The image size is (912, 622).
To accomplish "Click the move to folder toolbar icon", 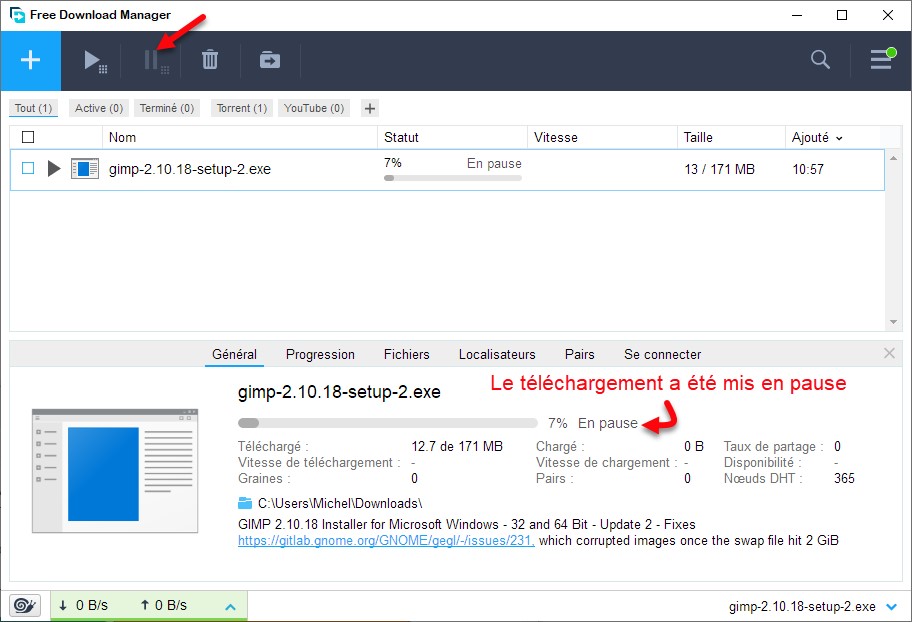I will pos(270,60).
